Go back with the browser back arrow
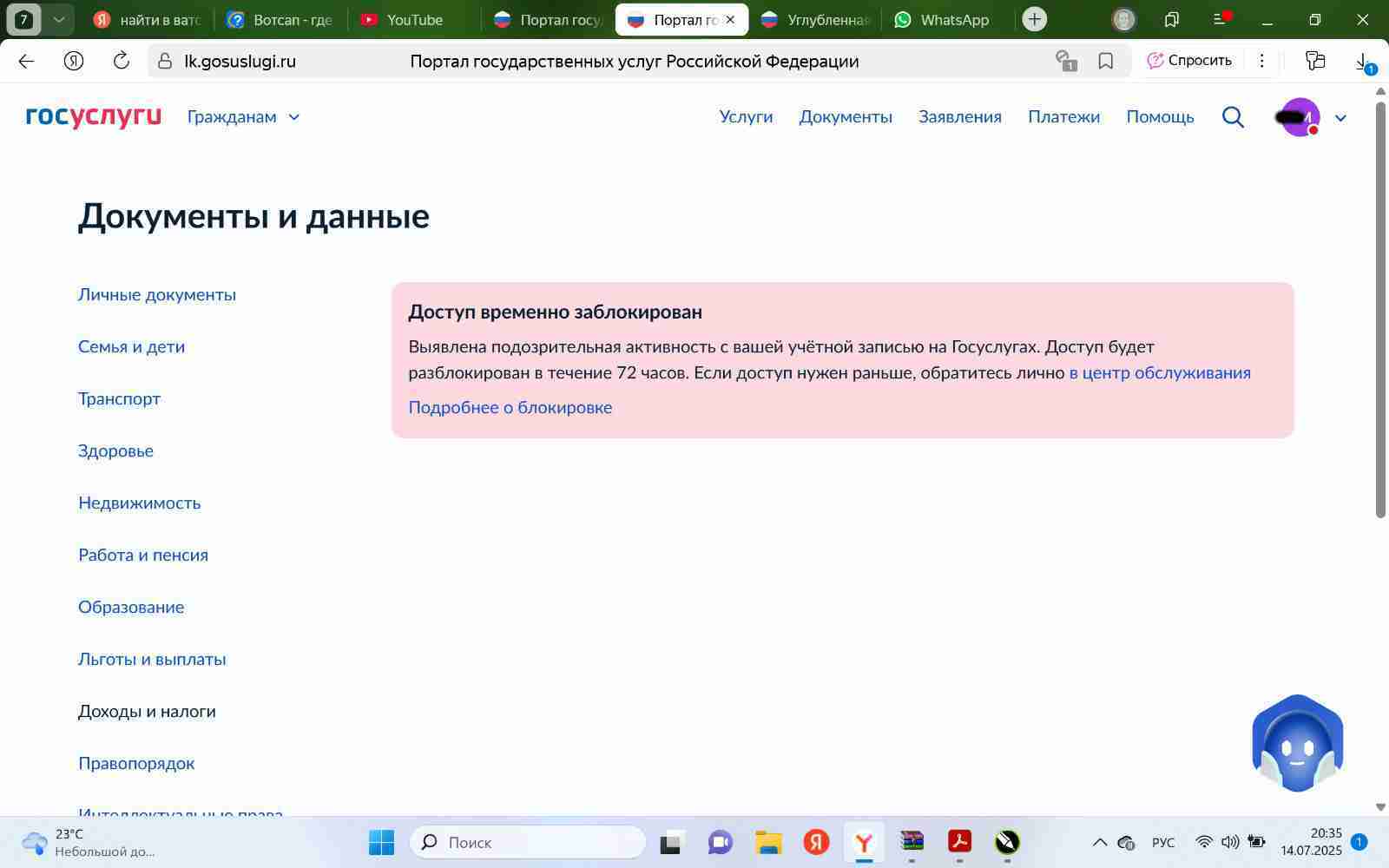Image resolution: width=1389 pixels, height=868 pixels. pyautogui.click(x=26, y=61)
